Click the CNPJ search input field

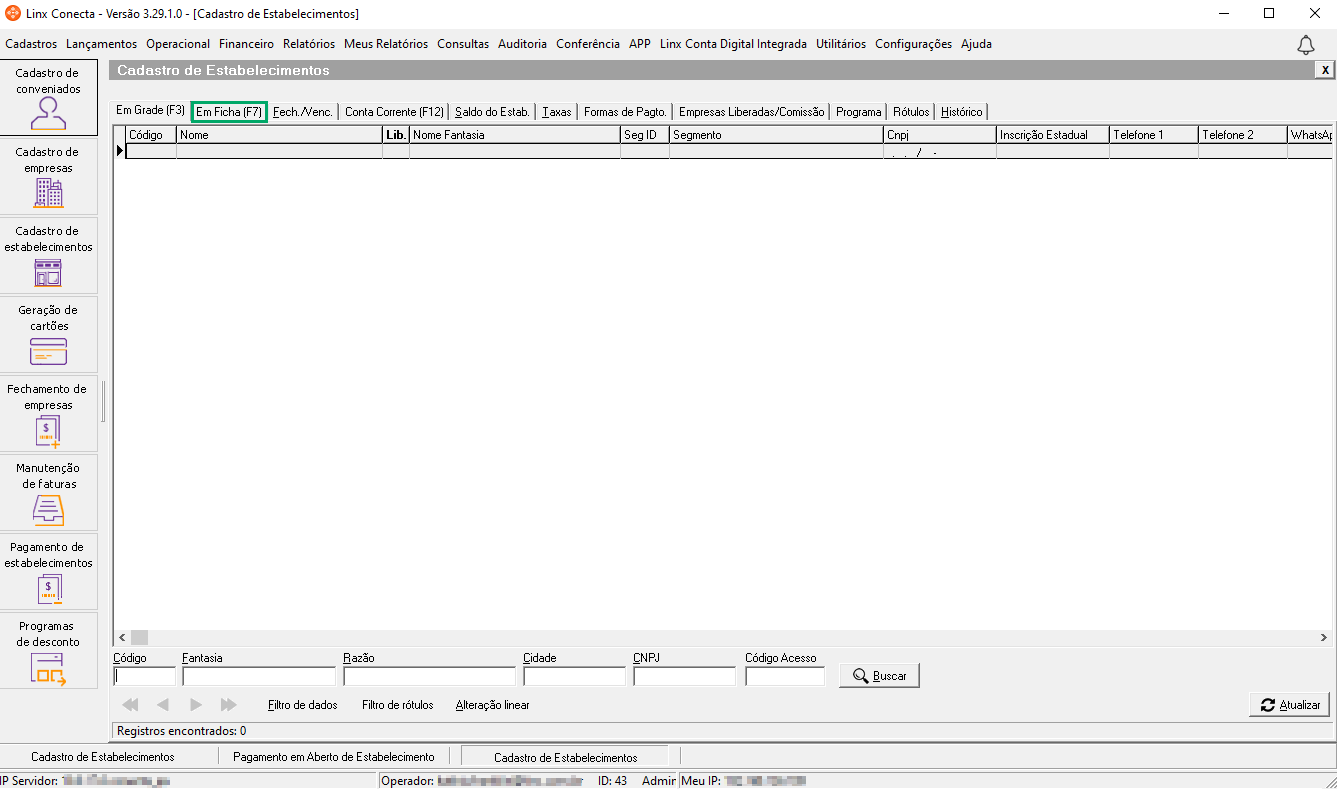(x=685, y=677)
